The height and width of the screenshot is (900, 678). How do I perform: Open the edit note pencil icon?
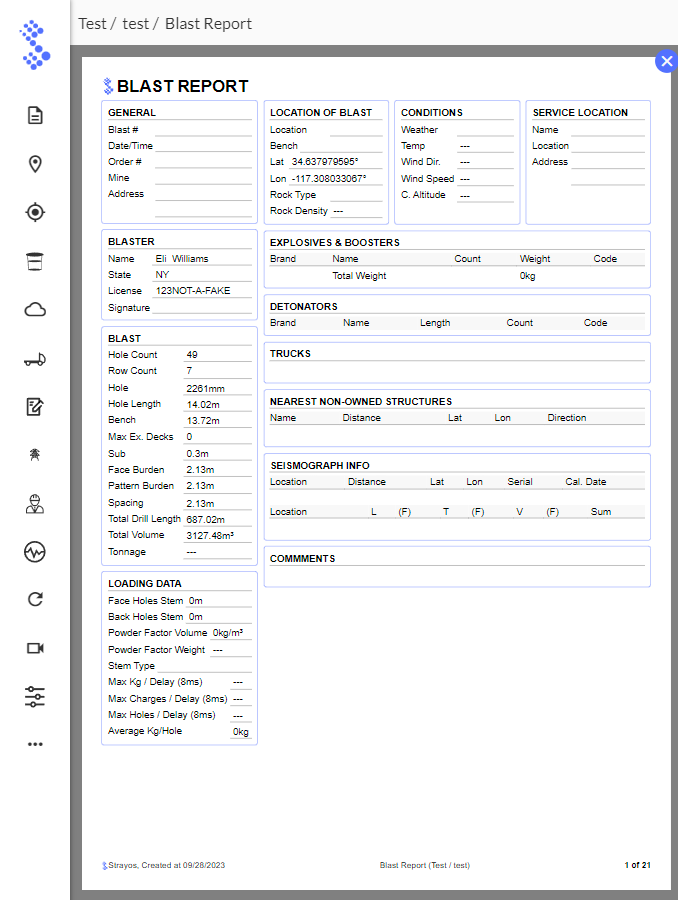pos(35,406)
